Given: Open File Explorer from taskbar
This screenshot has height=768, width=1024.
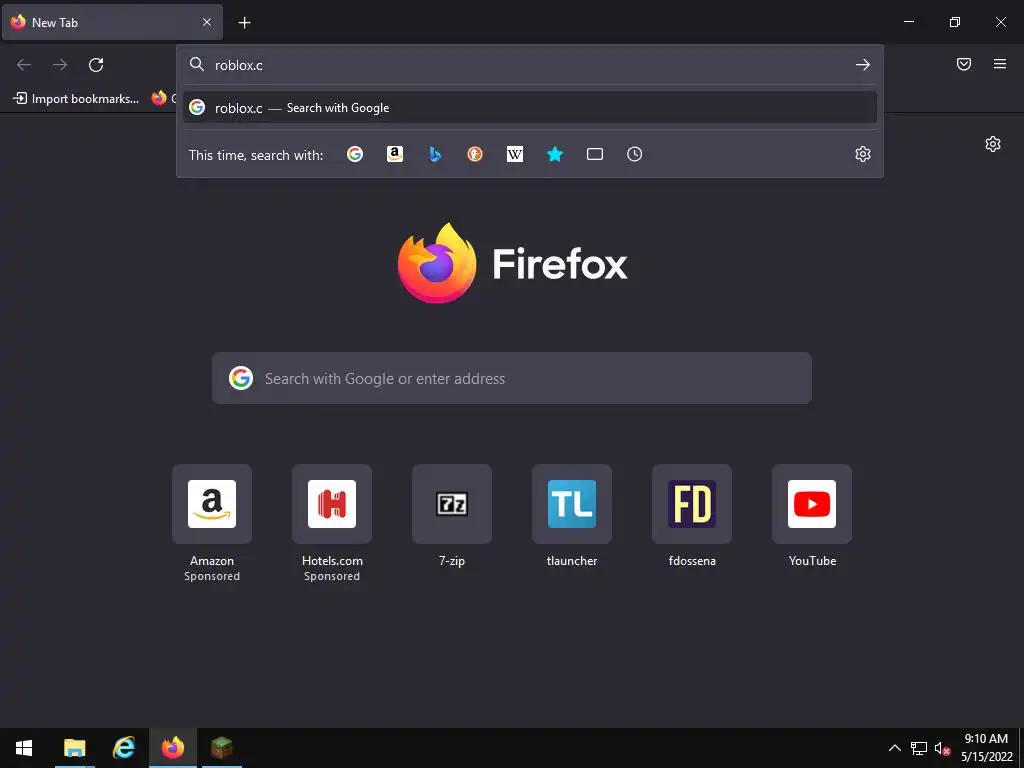Looking at the screenshot, I should pos(74,748).
